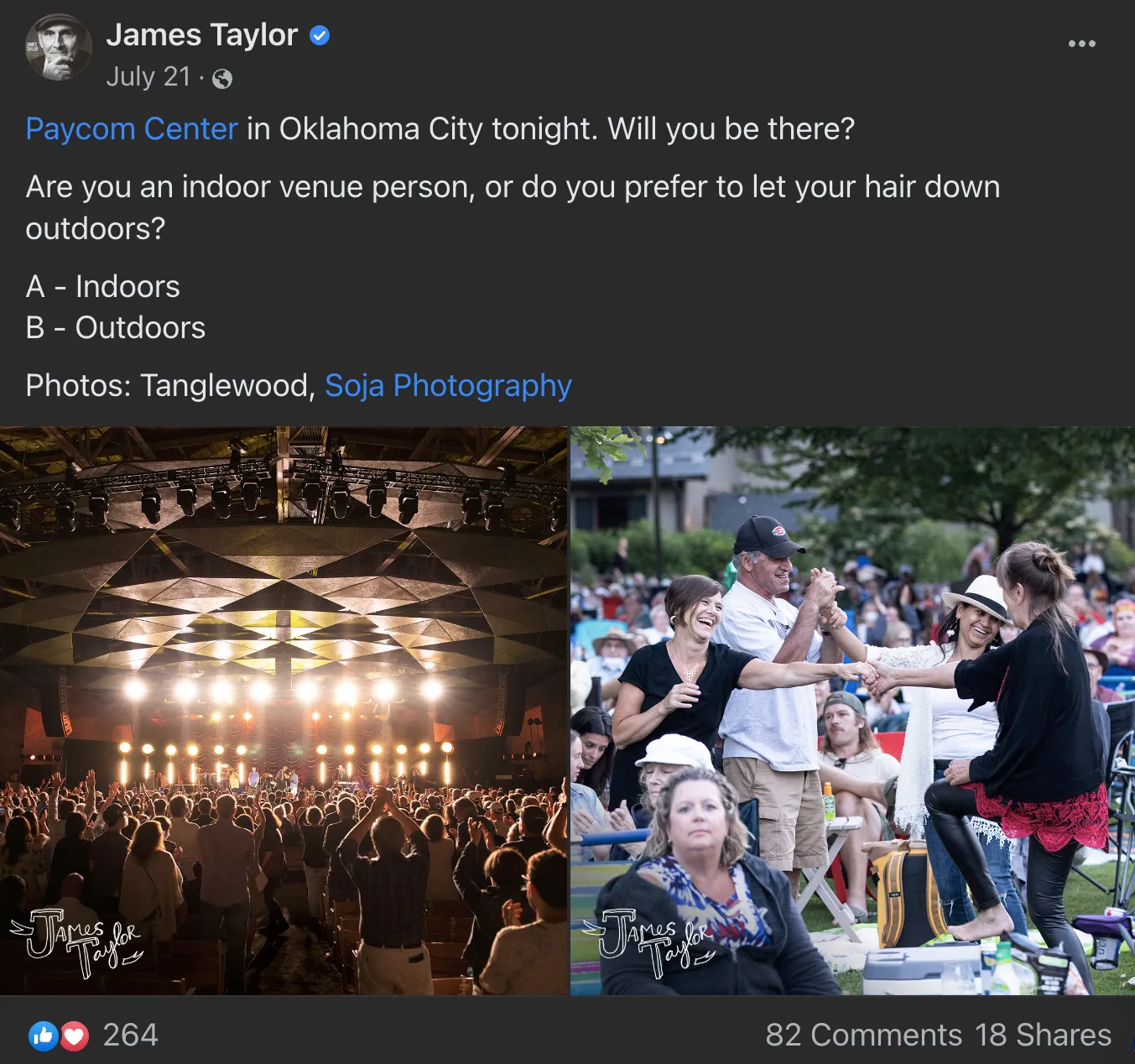The width and height of the screenshot is (1135, 1064).
Task: Show the 82 Comments
Action: [863, 1035]
